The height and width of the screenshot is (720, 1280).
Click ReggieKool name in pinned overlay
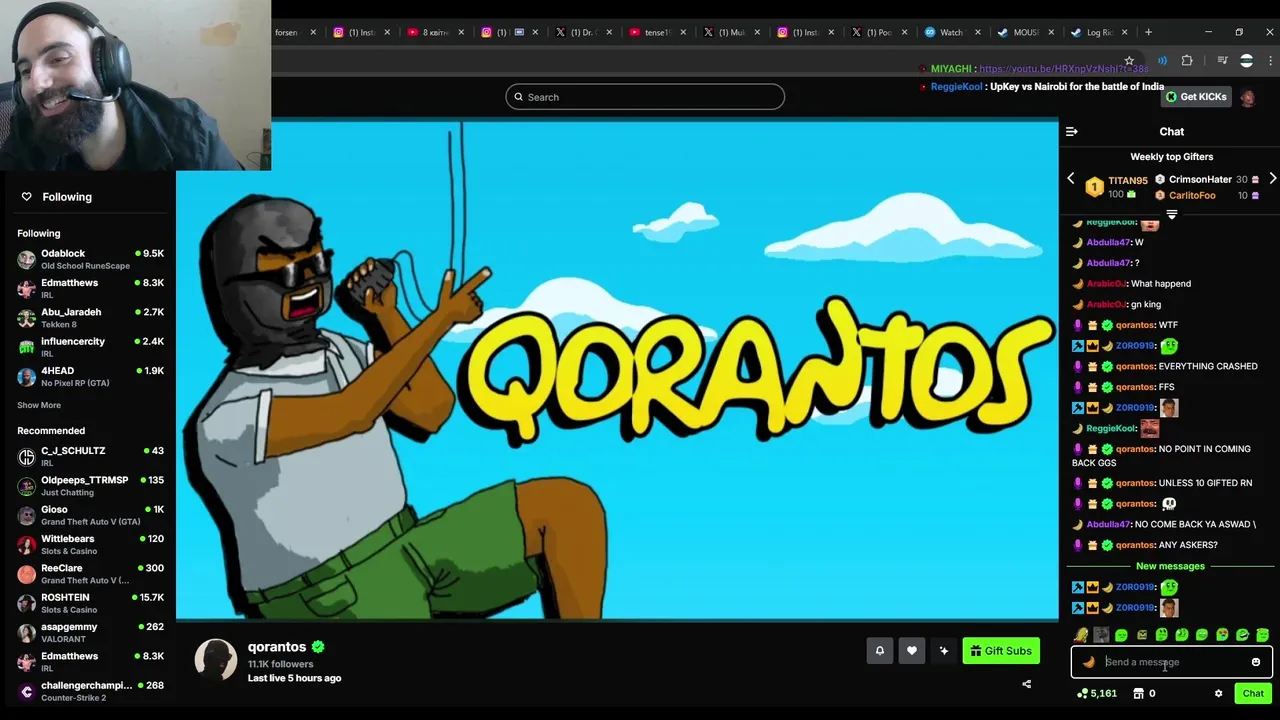(956, 87)
